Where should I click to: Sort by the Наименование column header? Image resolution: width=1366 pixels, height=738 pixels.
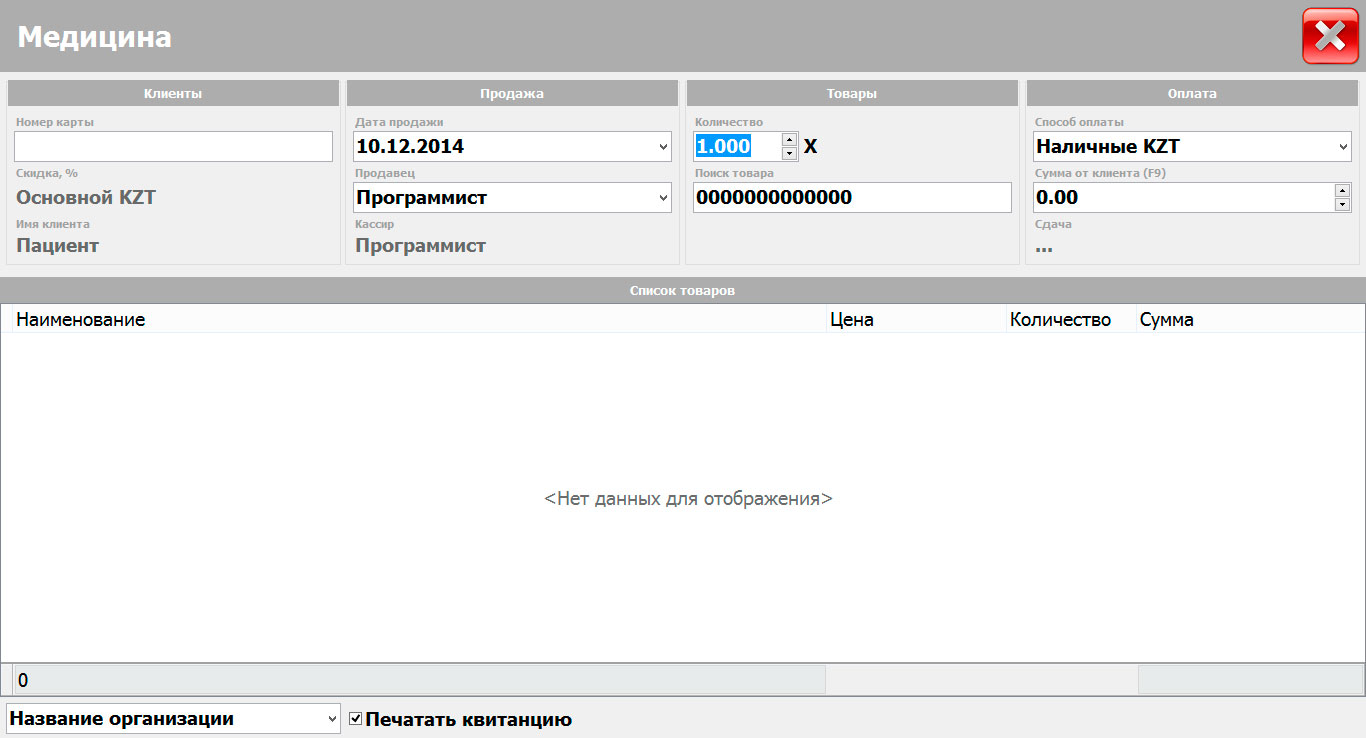[419, 319]
